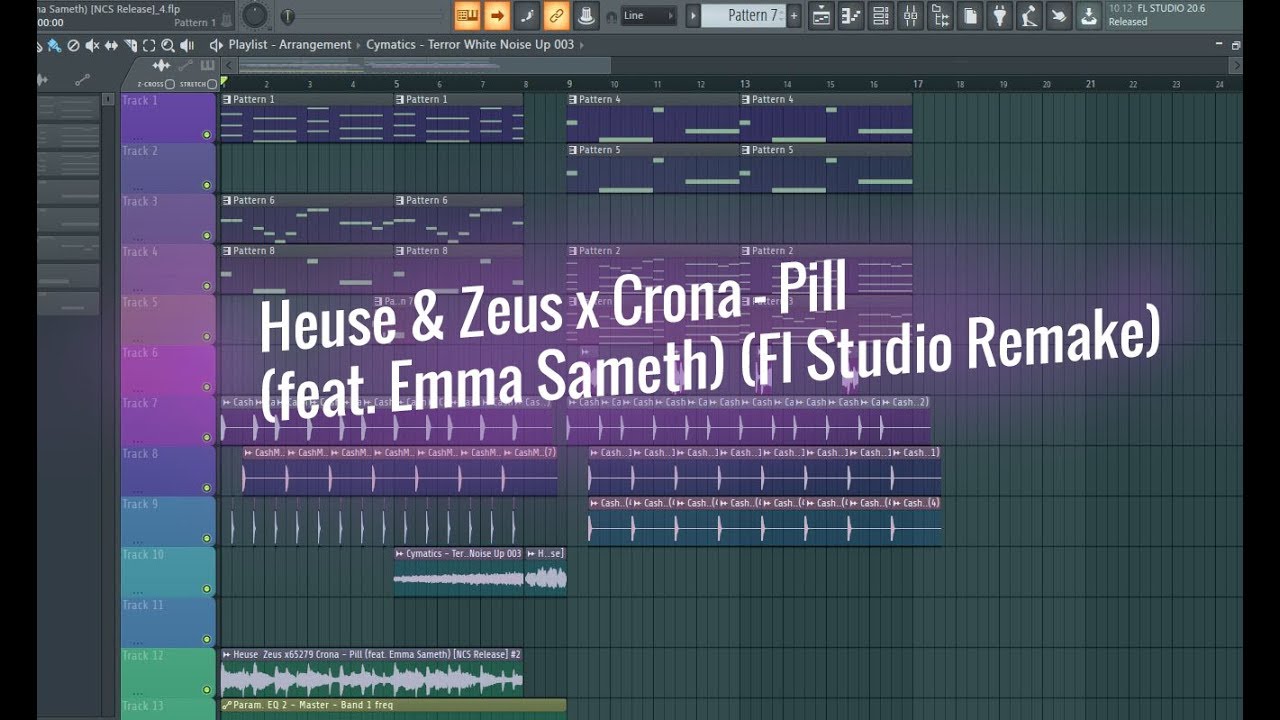1280x720 pixels.
Task: Select the Zoom tool magnifier
Action: tap(168, 45)
